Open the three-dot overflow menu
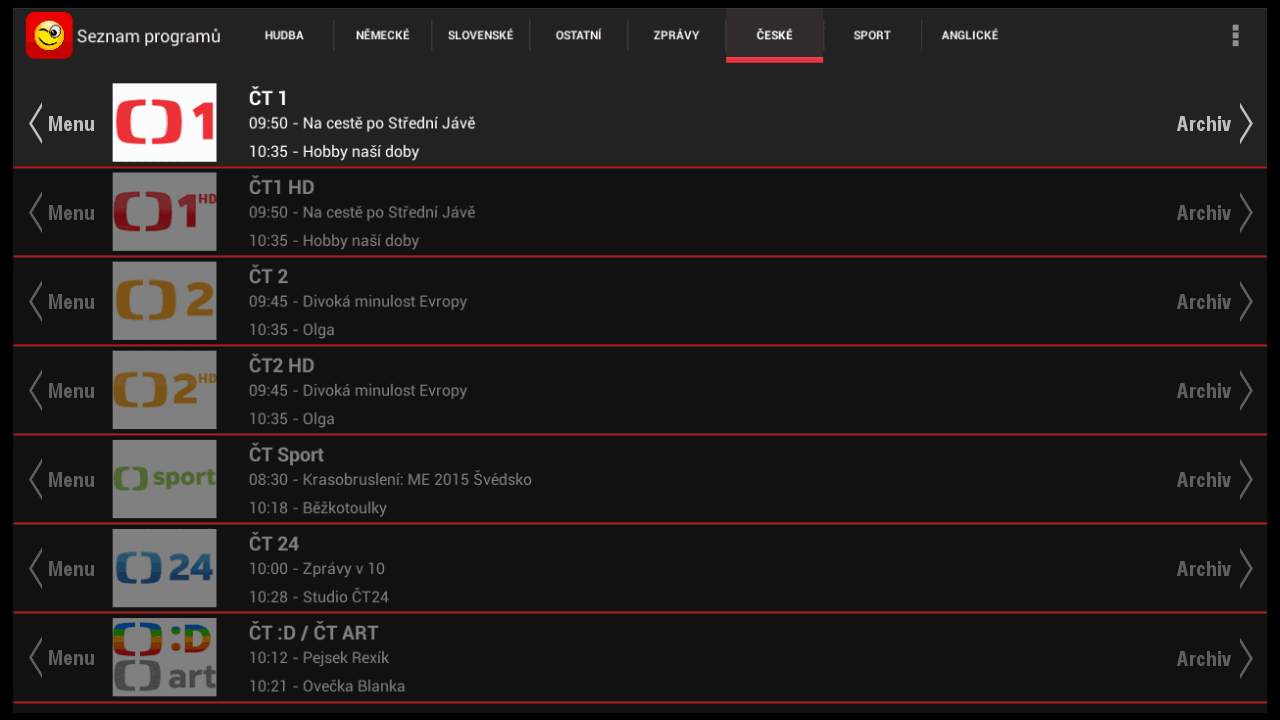The width and height of the screenshot is (1280, 720). point(1235,36)
